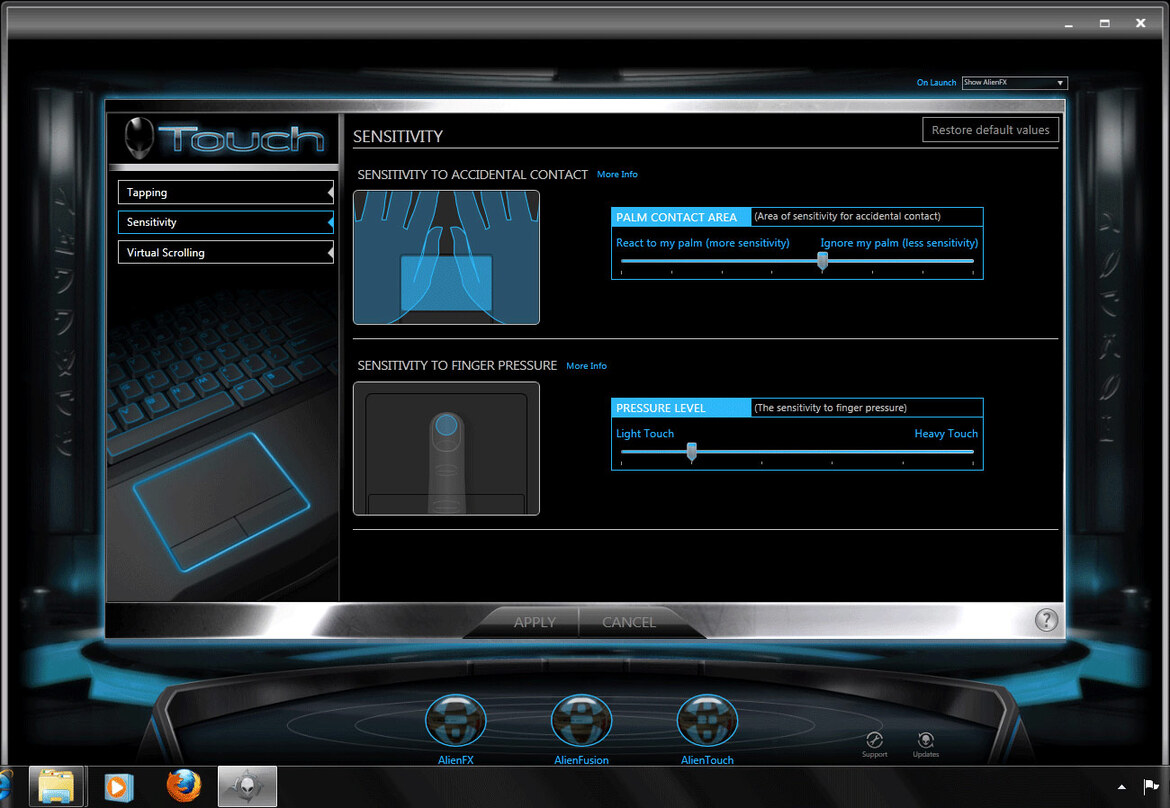Click the Alienware Command Center taskbar icon

coord(247,786)
